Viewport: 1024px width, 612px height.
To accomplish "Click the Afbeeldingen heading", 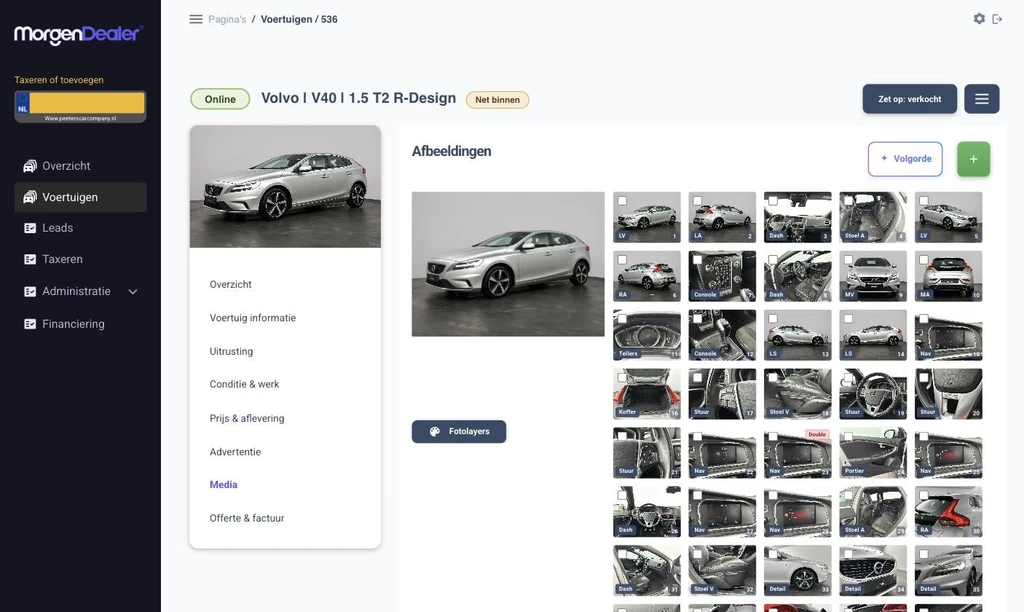I will 451,152.
